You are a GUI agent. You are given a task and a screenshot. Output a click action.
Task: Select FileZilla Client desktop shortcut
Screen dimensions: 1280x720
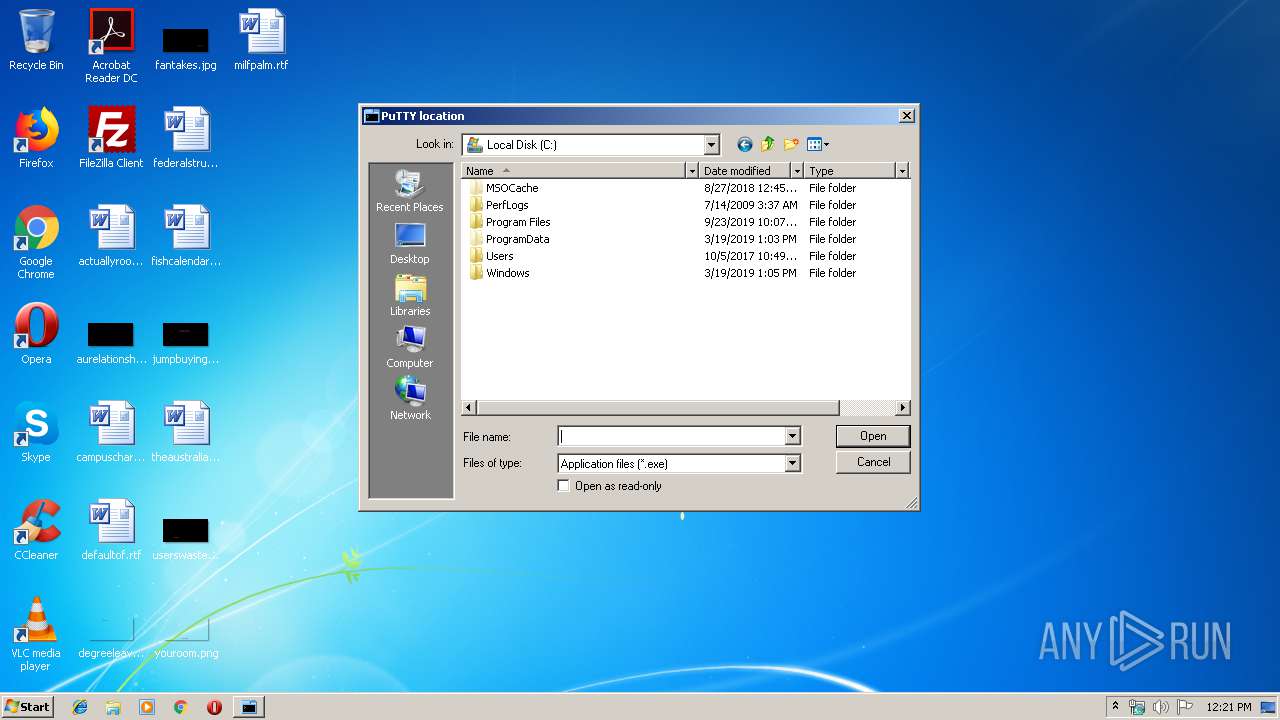111,138
